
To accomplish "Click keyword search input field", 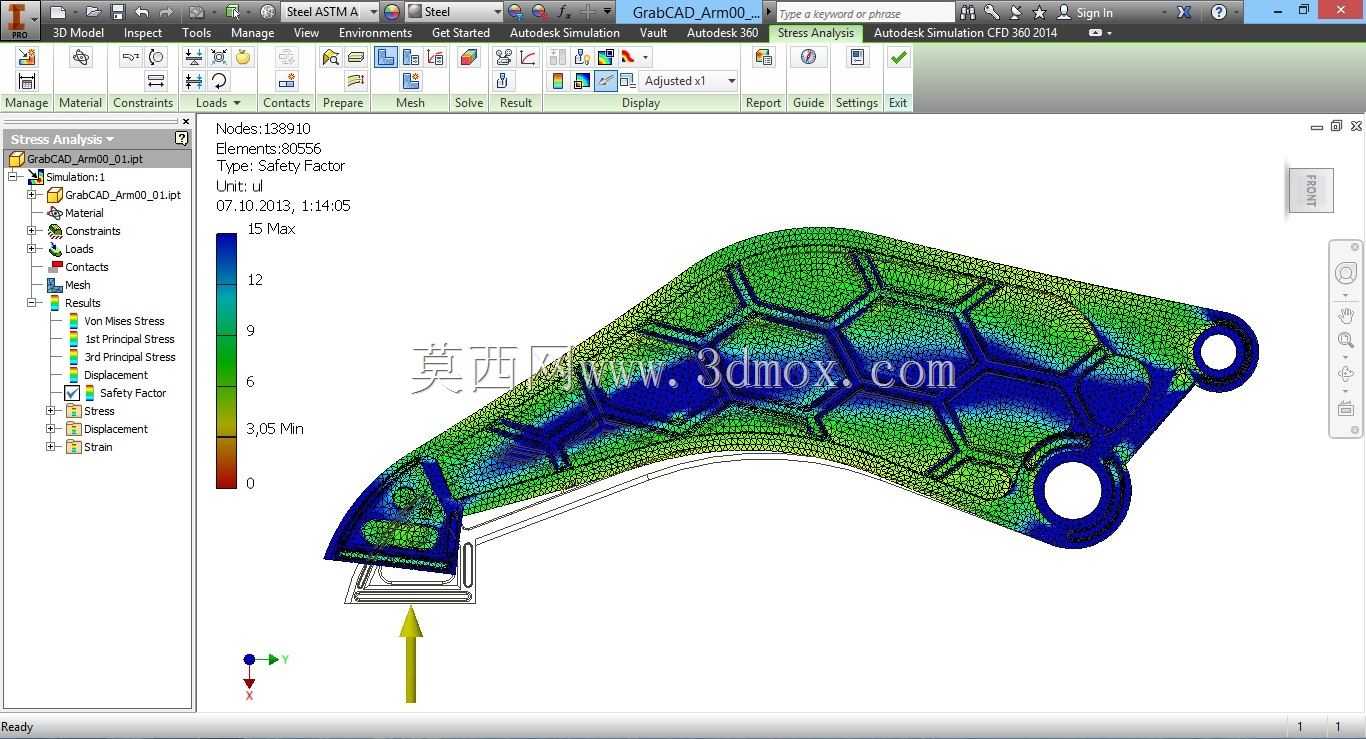I will [864, 13].
